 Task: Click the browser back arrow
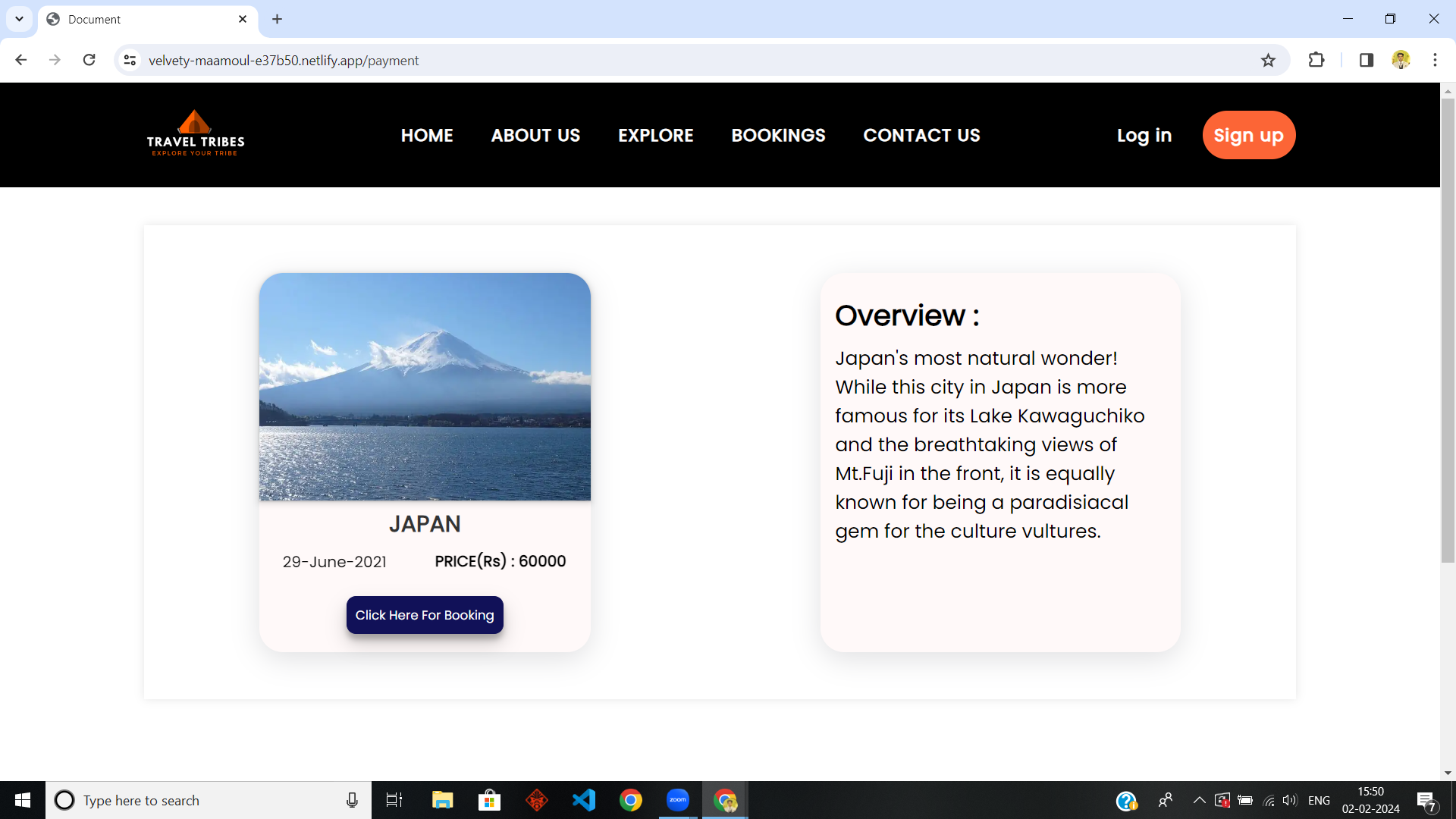click(x=21, y=60)
